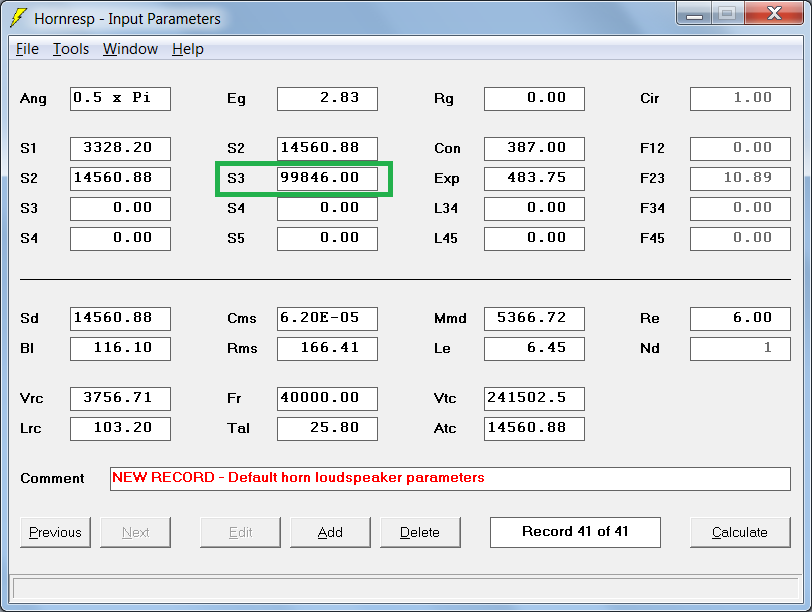This screenshot has width=812, height=612.
Task: Click the Ang field showing 0.5 x Pi
Action: [x=120, y=99]
